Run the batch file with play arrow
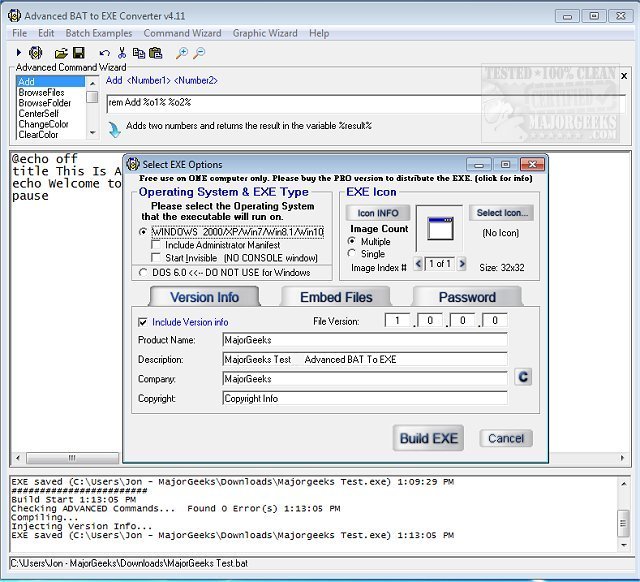Screen dimensions: 640x582 [18, 53]
